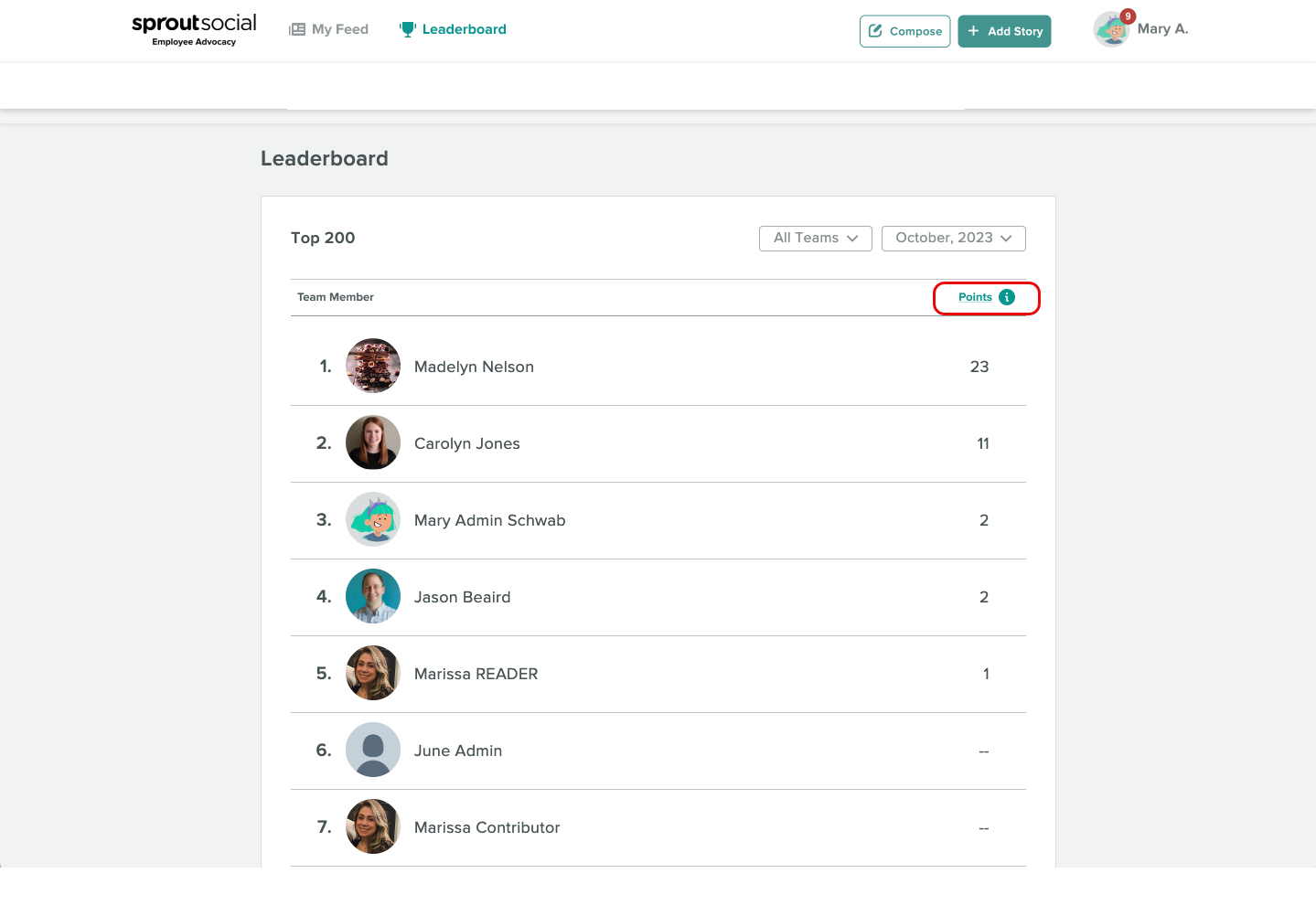Click the Compose button
1316x916 pixels.
pos(904,31)
